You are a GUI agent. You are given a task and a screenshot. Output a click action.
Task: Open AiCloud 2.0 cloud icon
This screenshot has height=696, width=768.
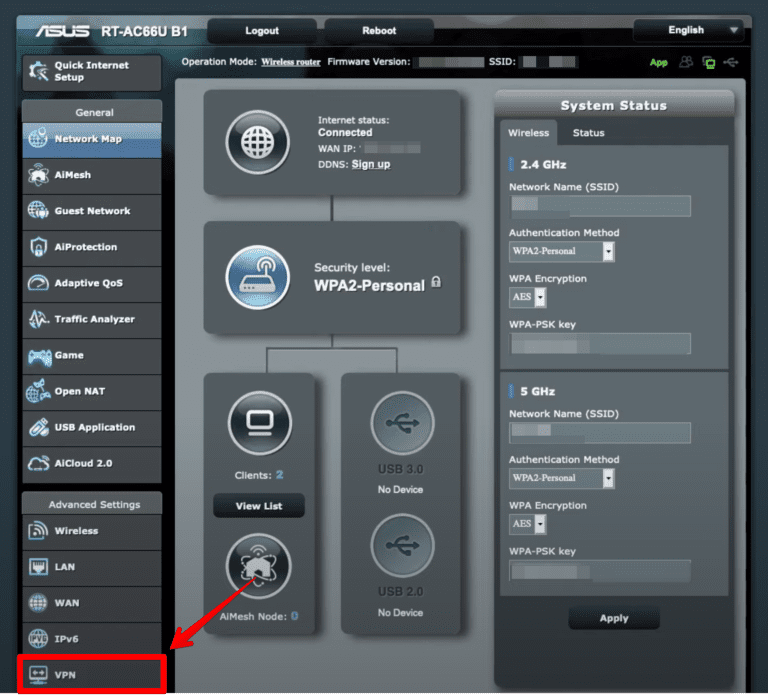38,463
